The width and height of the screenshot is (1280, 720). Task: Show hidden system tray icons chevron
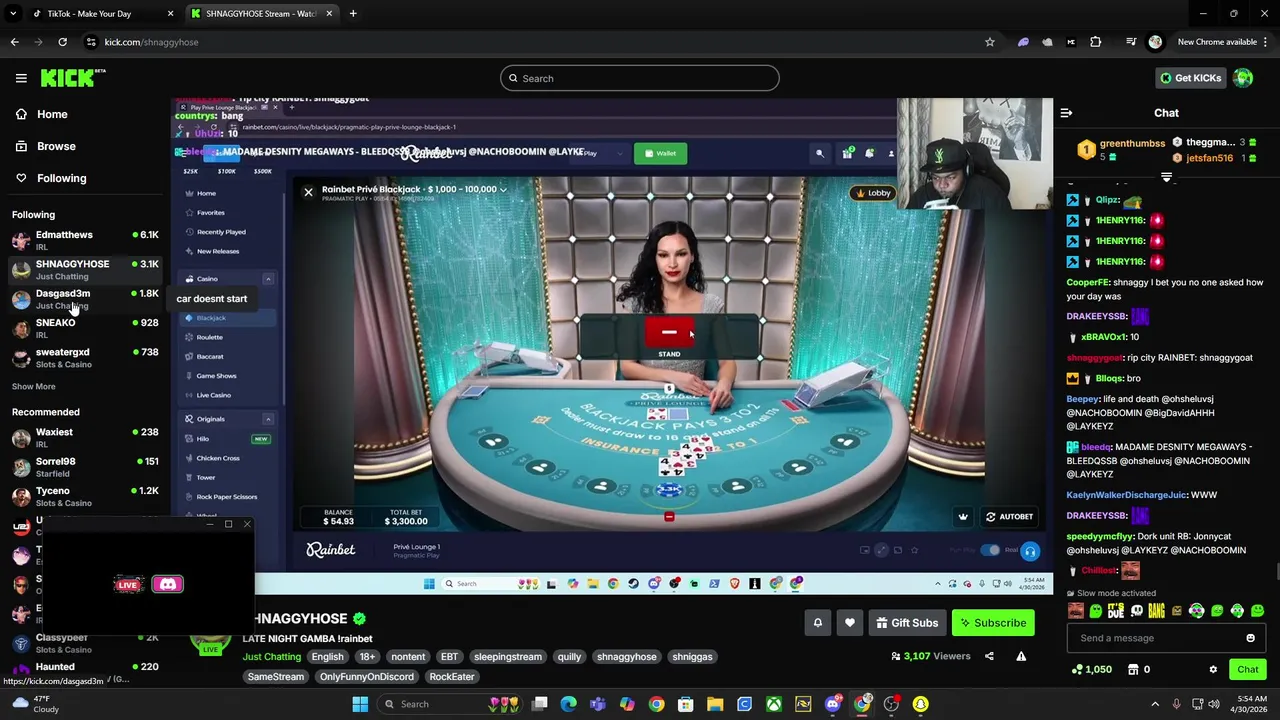click(1155, 704)
